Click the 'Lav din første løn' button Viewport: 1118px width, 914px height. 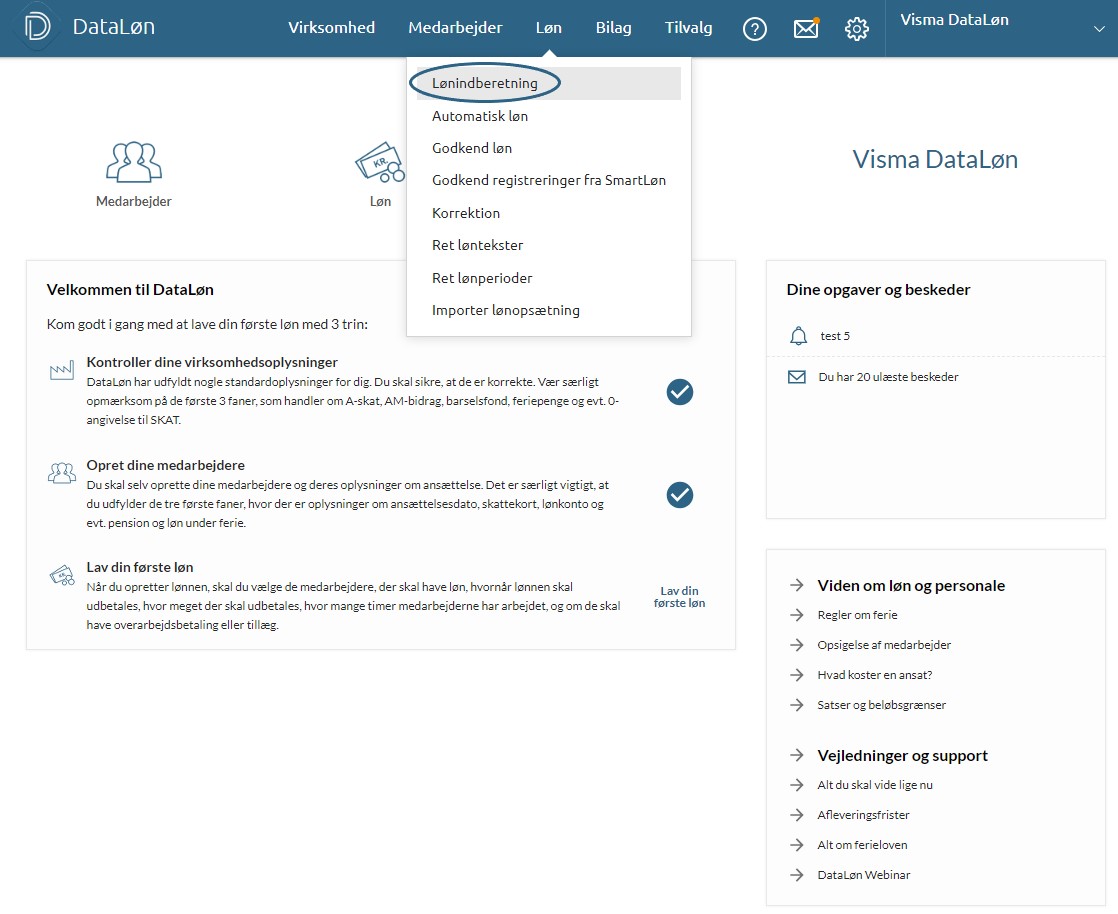point(679,597)
